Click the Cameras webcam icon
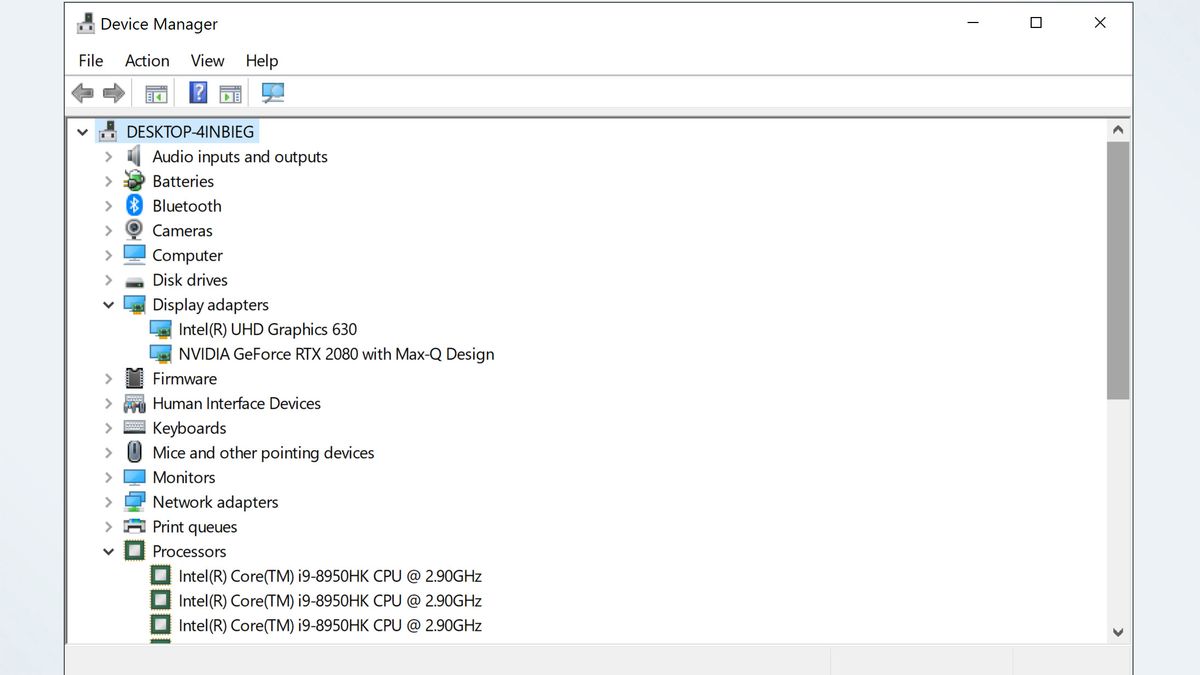Viewport: 1200px width, 675px height. 134,230
